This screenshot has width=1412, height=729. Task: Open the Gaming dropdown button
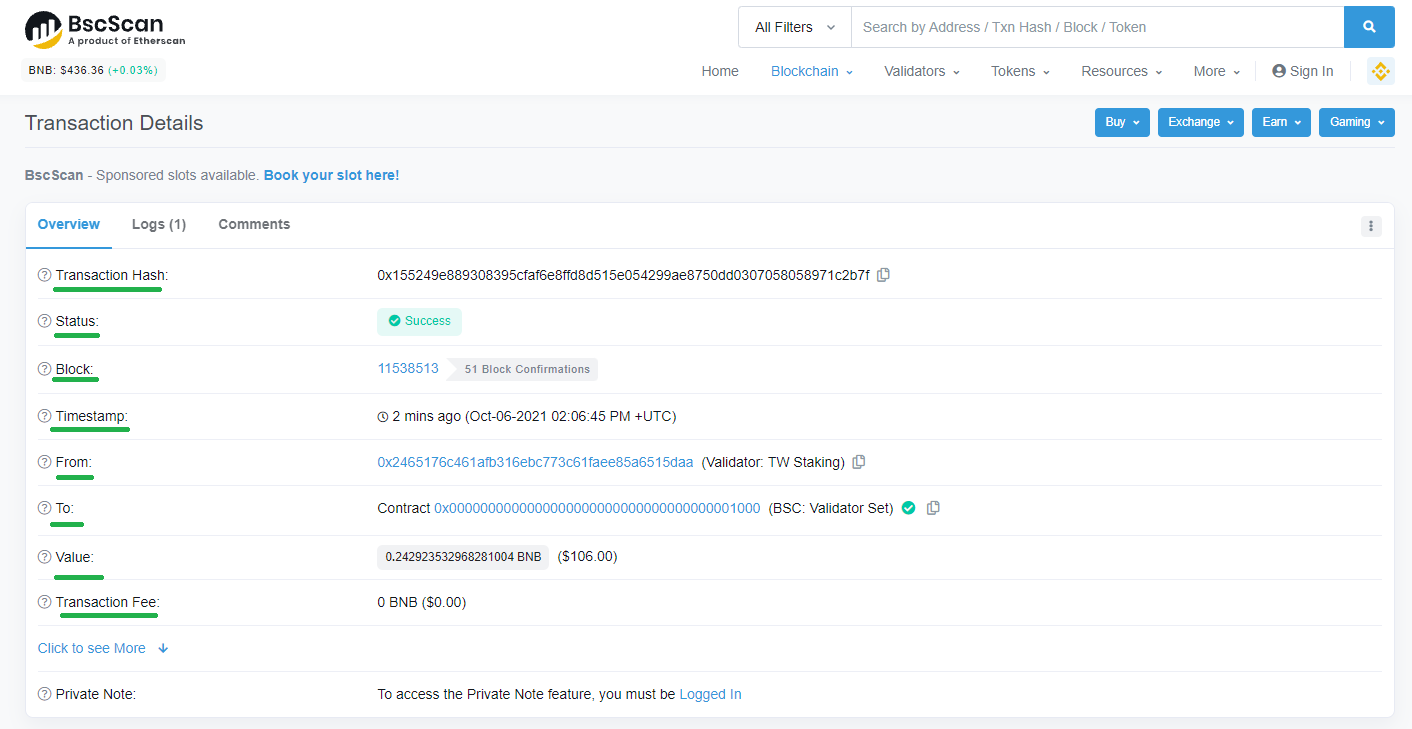click(1357, 122)
